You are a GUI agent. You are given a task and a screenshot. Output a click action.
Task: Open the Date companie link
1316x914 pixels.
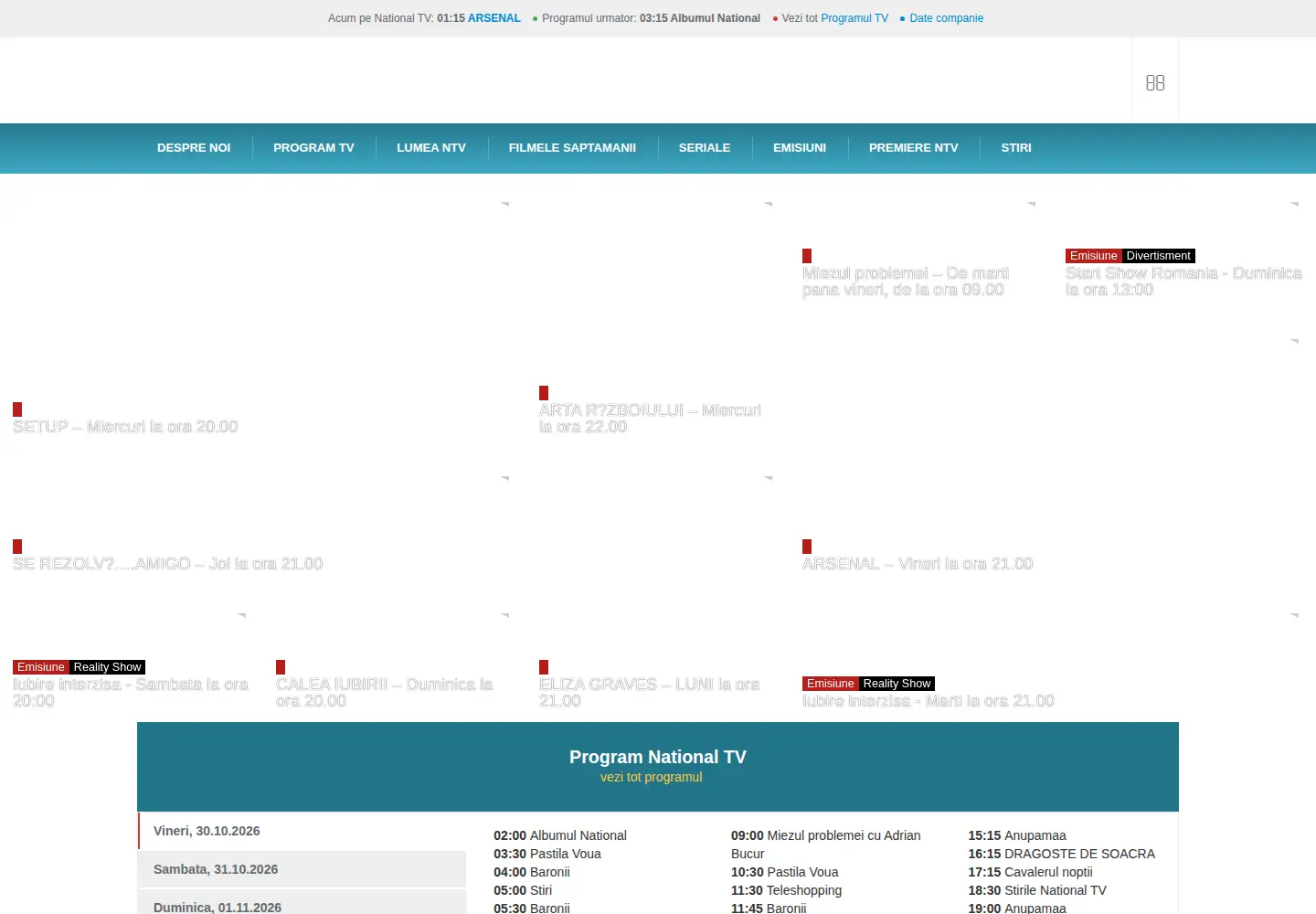coord(947,18)
